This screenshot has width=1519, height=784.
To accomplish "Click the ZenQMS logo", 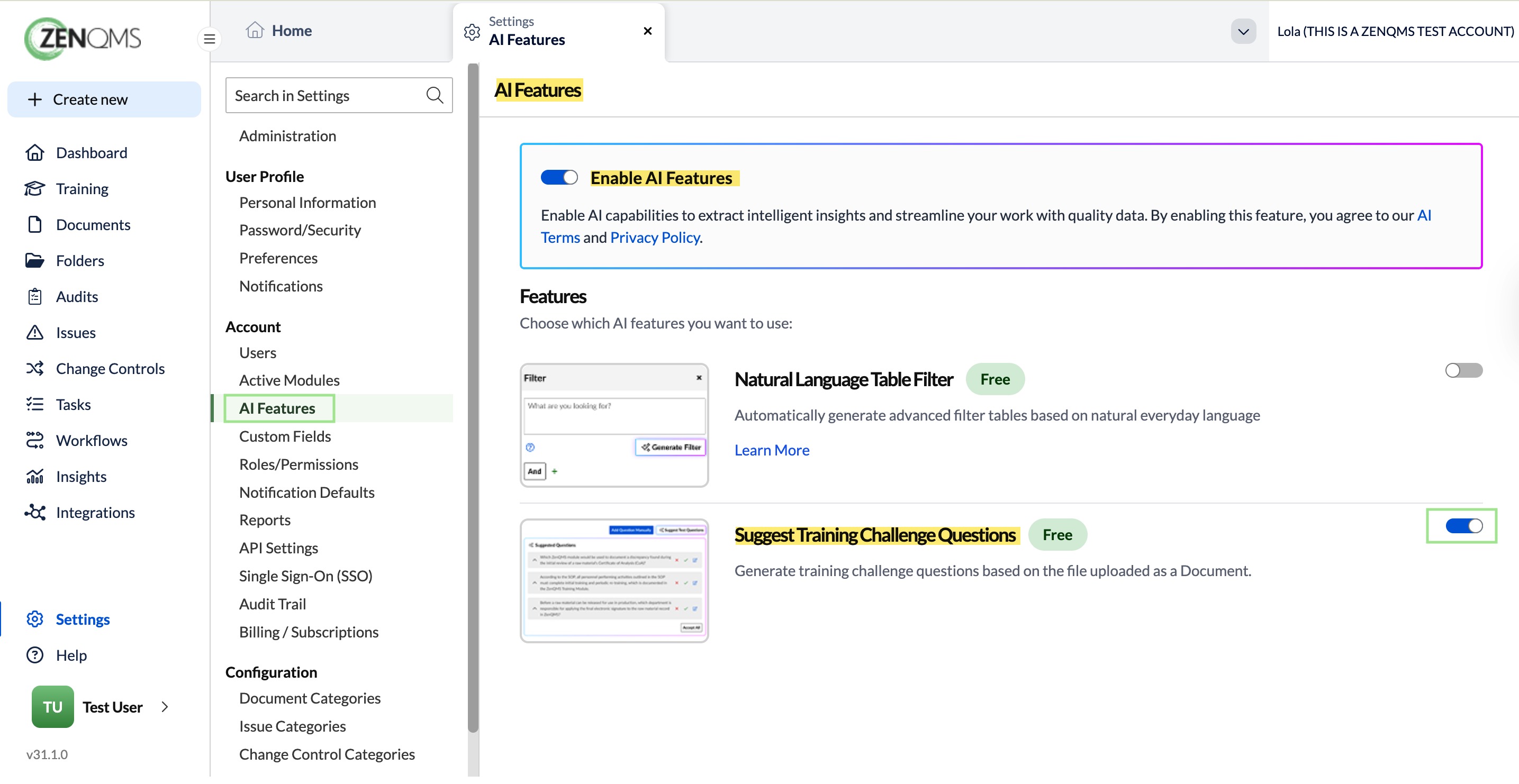I will (x=83, y=39).
